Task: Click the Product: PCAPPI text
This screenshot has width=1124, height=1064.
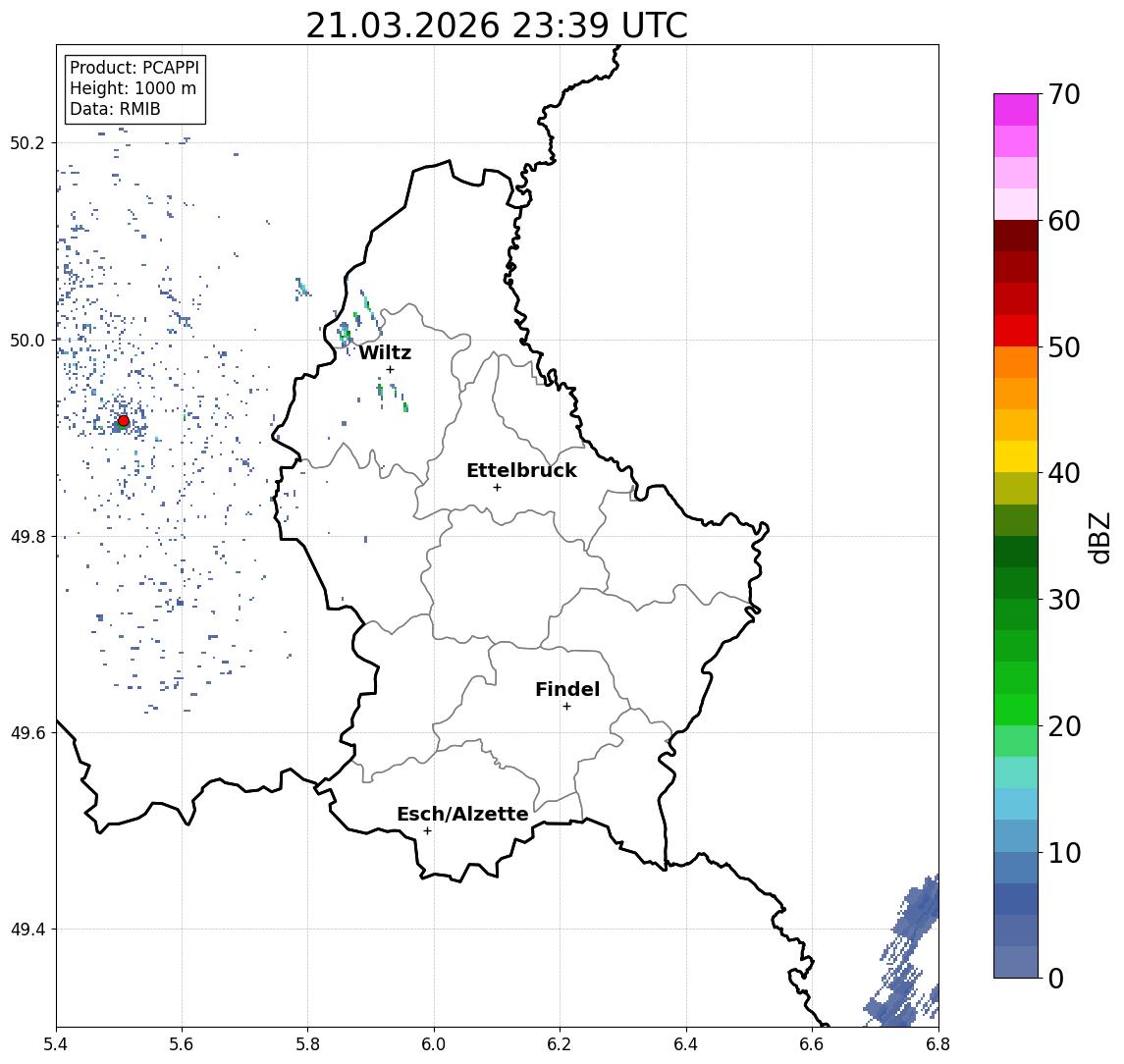Action: (134, 68)
